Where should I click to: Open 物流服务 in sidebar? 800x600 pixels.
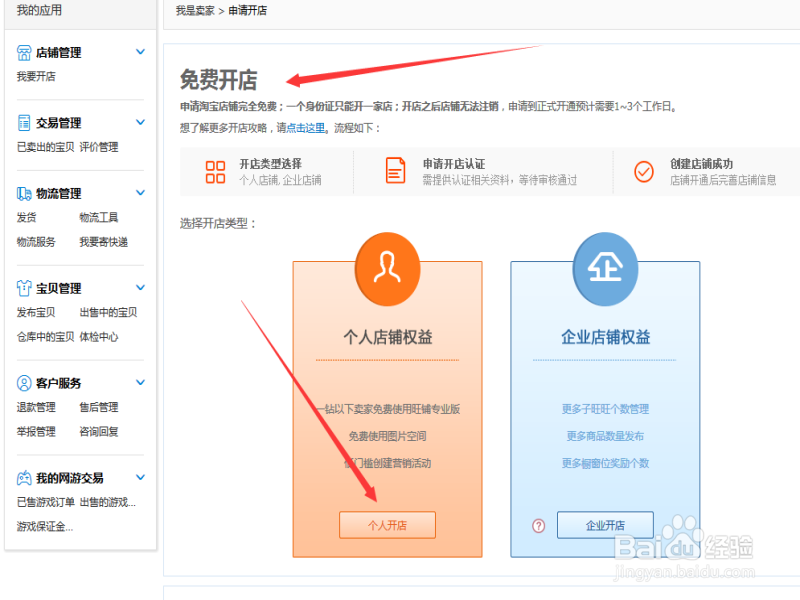tap(36, 242)
